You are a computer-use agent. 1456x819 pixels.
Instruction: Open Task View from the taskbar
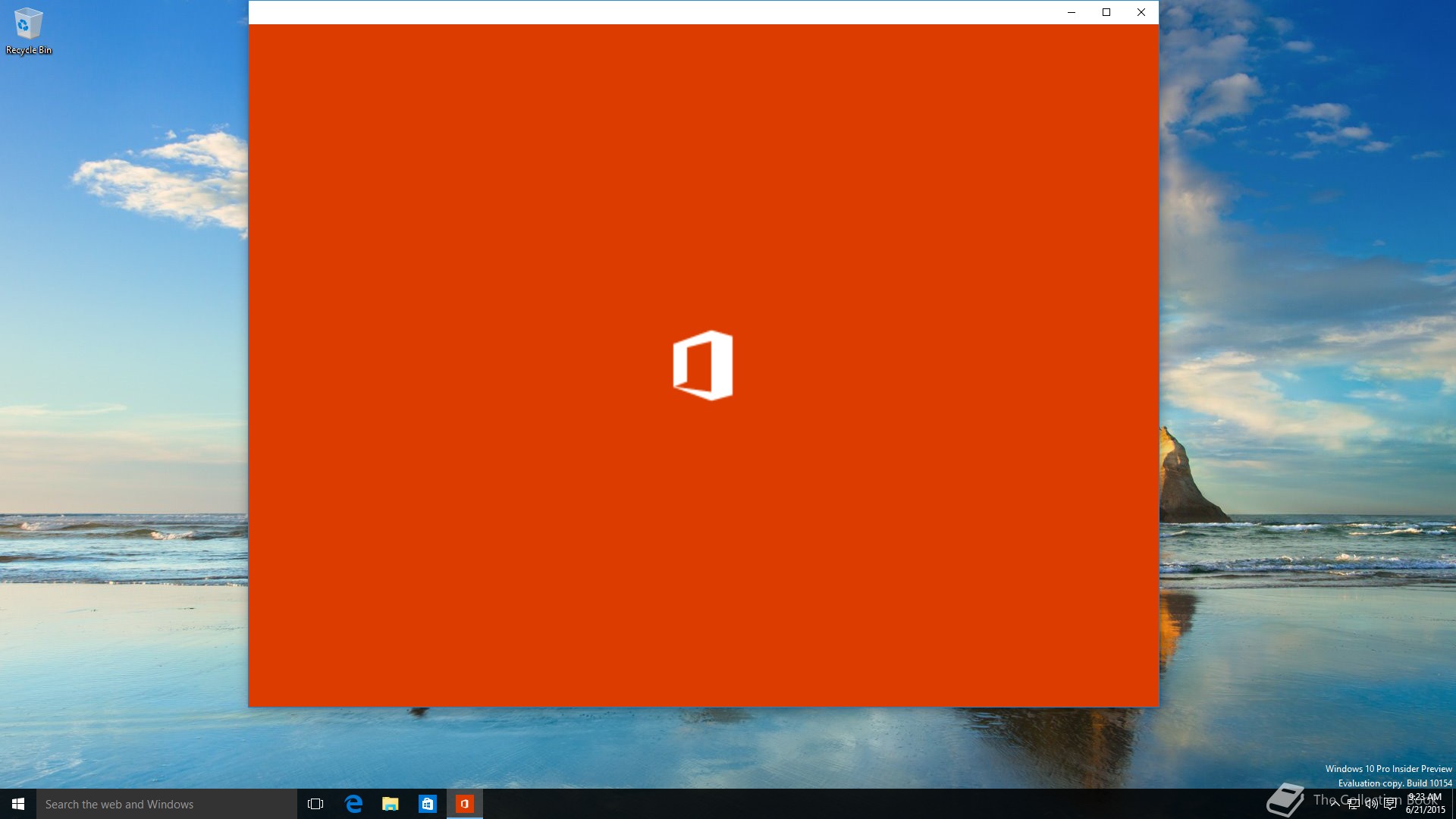pos(315,804)
